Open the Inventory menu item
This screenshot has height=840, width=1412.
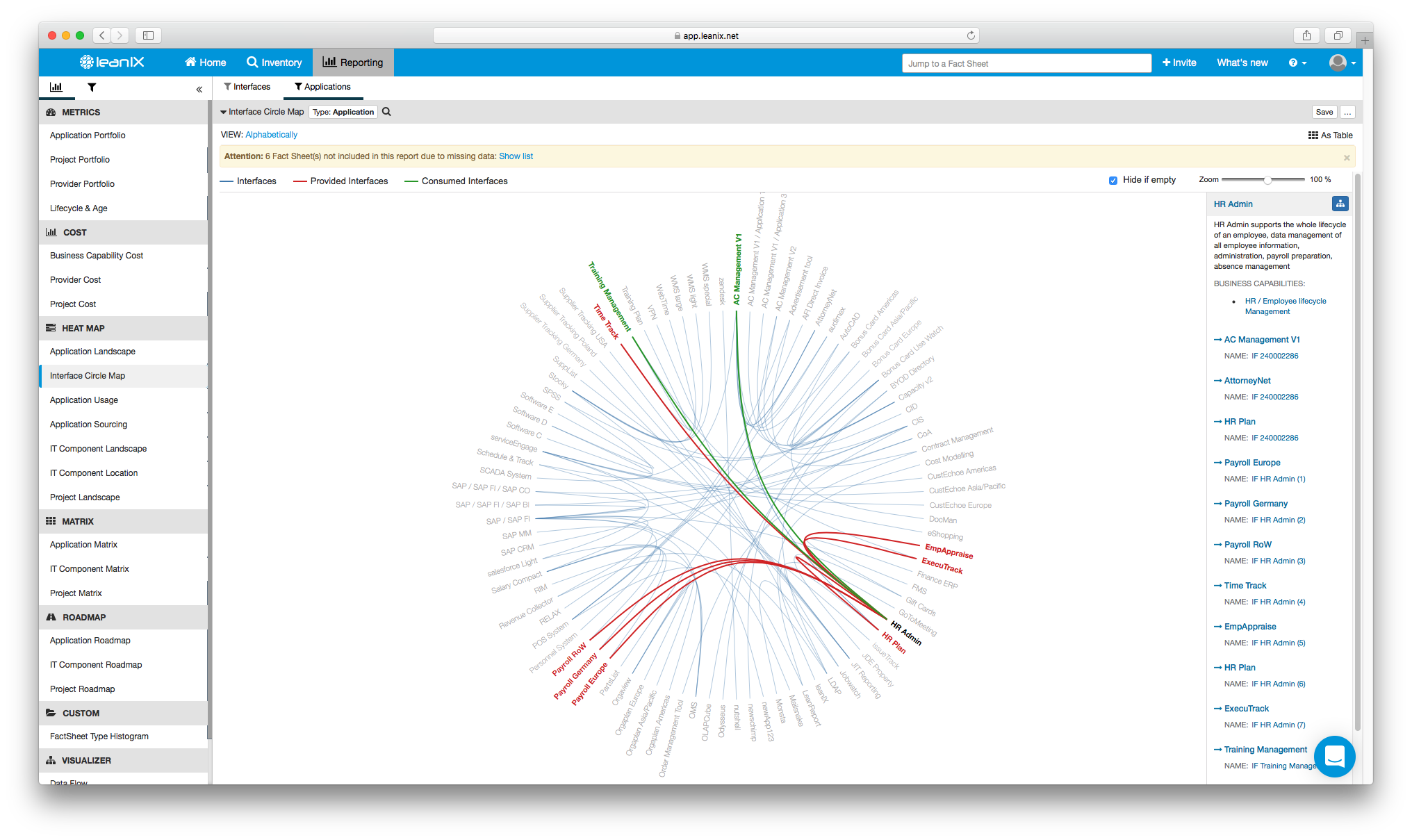pos(274,63)
